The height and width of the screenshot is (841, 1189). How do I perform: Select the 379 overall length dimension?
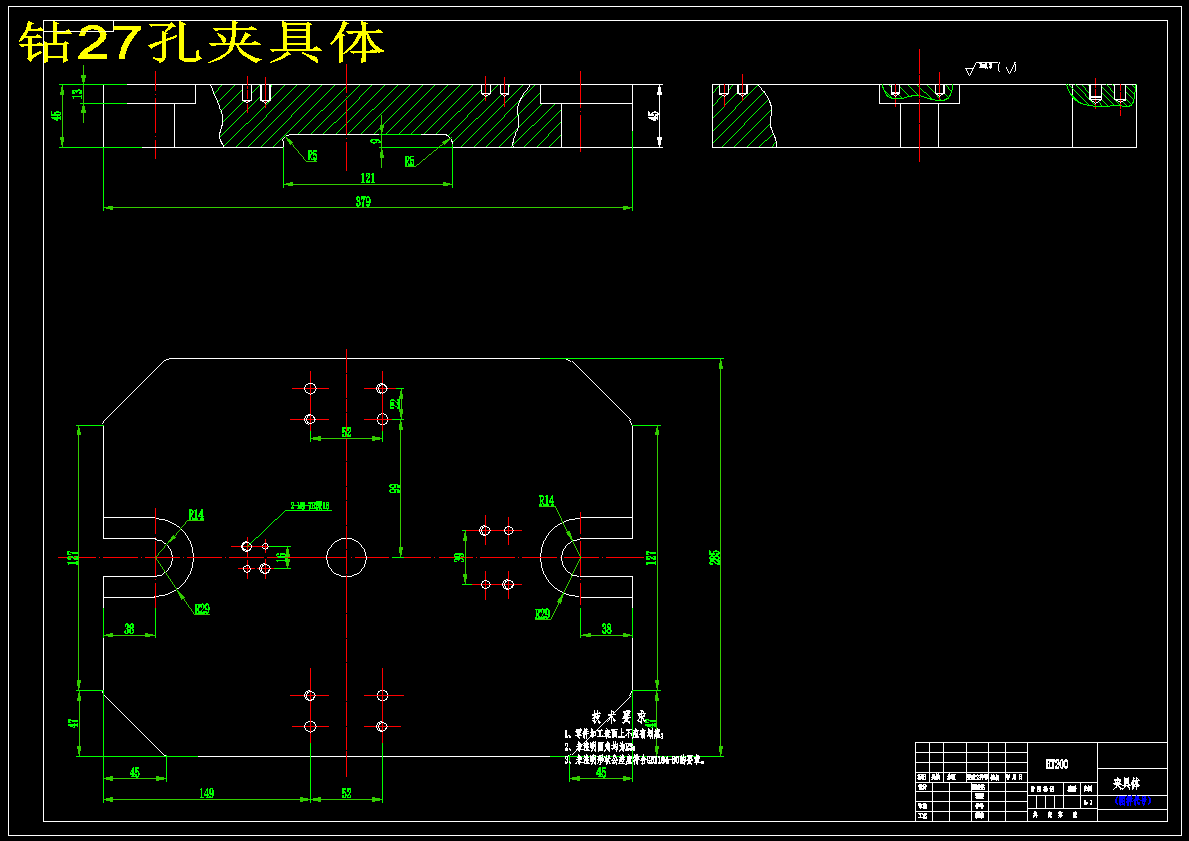[363, 202]
